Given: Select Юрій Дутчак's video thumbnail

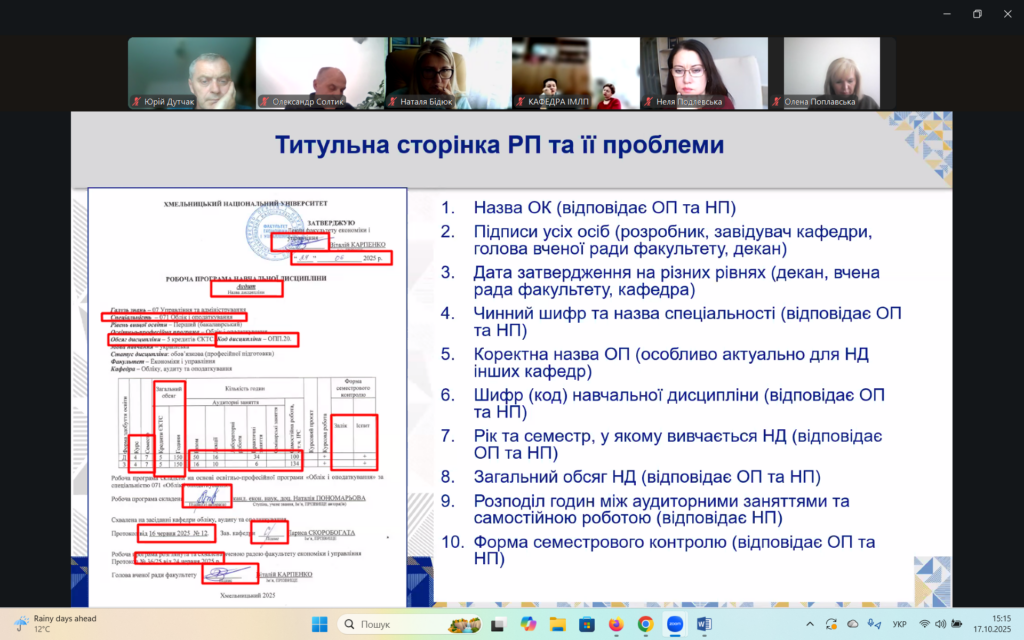Looking at the screenshot, I should tap(191, 74).
